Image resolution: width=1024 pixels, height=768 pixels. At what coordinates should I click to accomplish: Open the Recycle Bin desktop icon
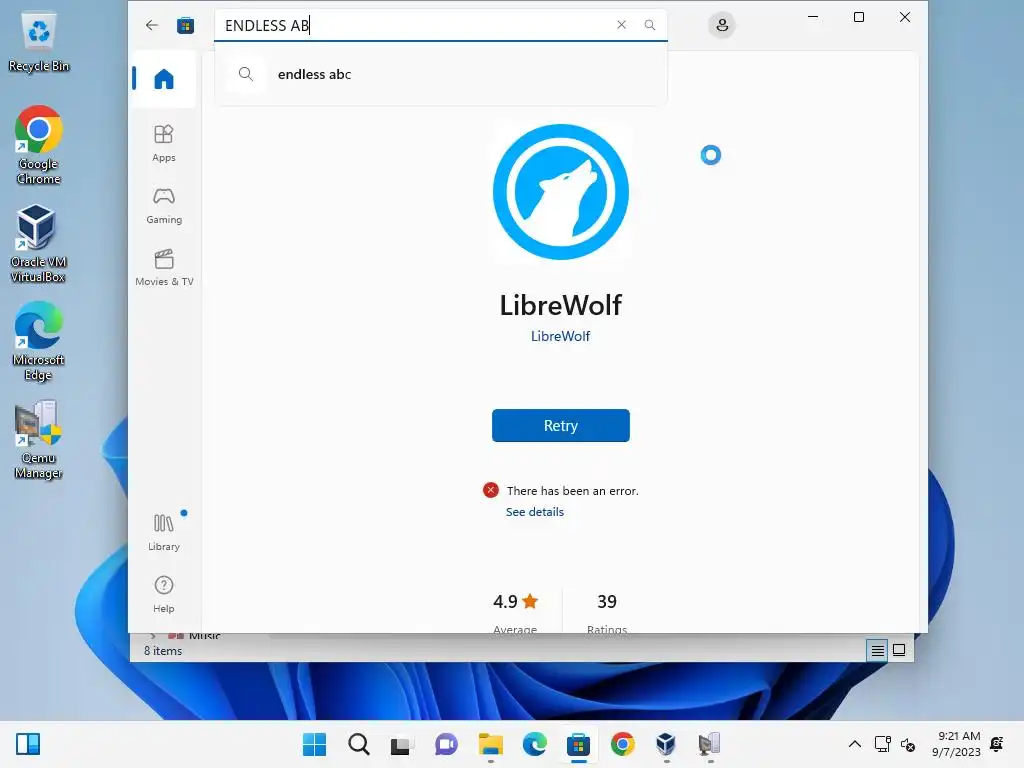(39, 42)
